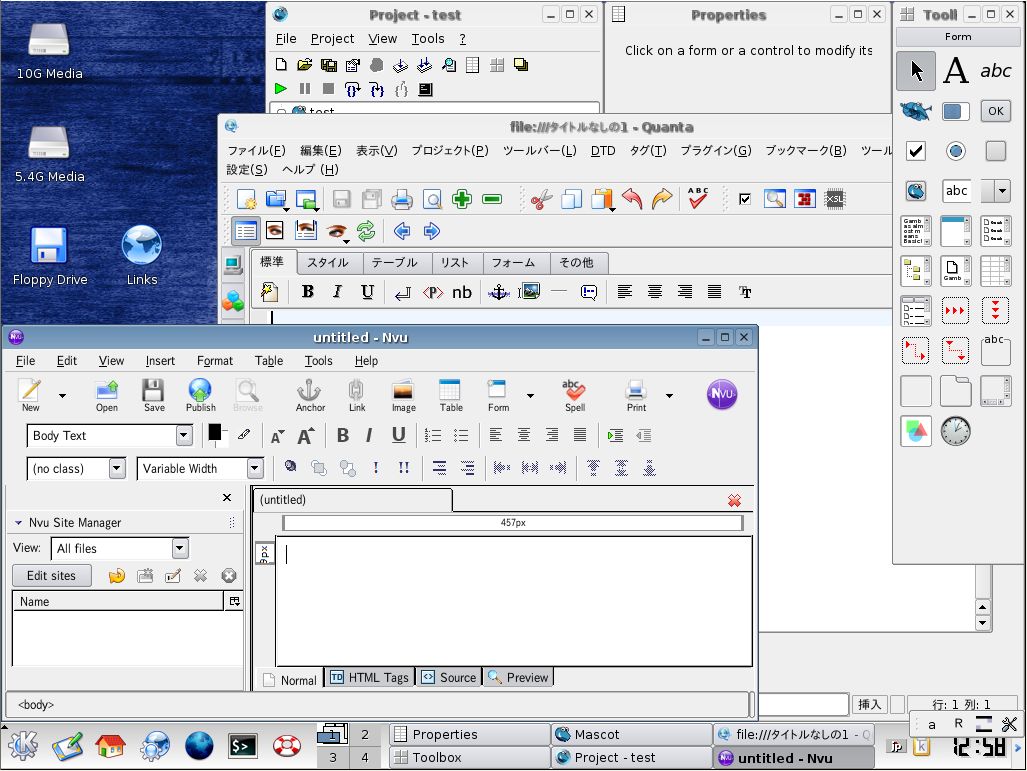Click the Anchor icon in Nvu toolbar

pos(310,395)
